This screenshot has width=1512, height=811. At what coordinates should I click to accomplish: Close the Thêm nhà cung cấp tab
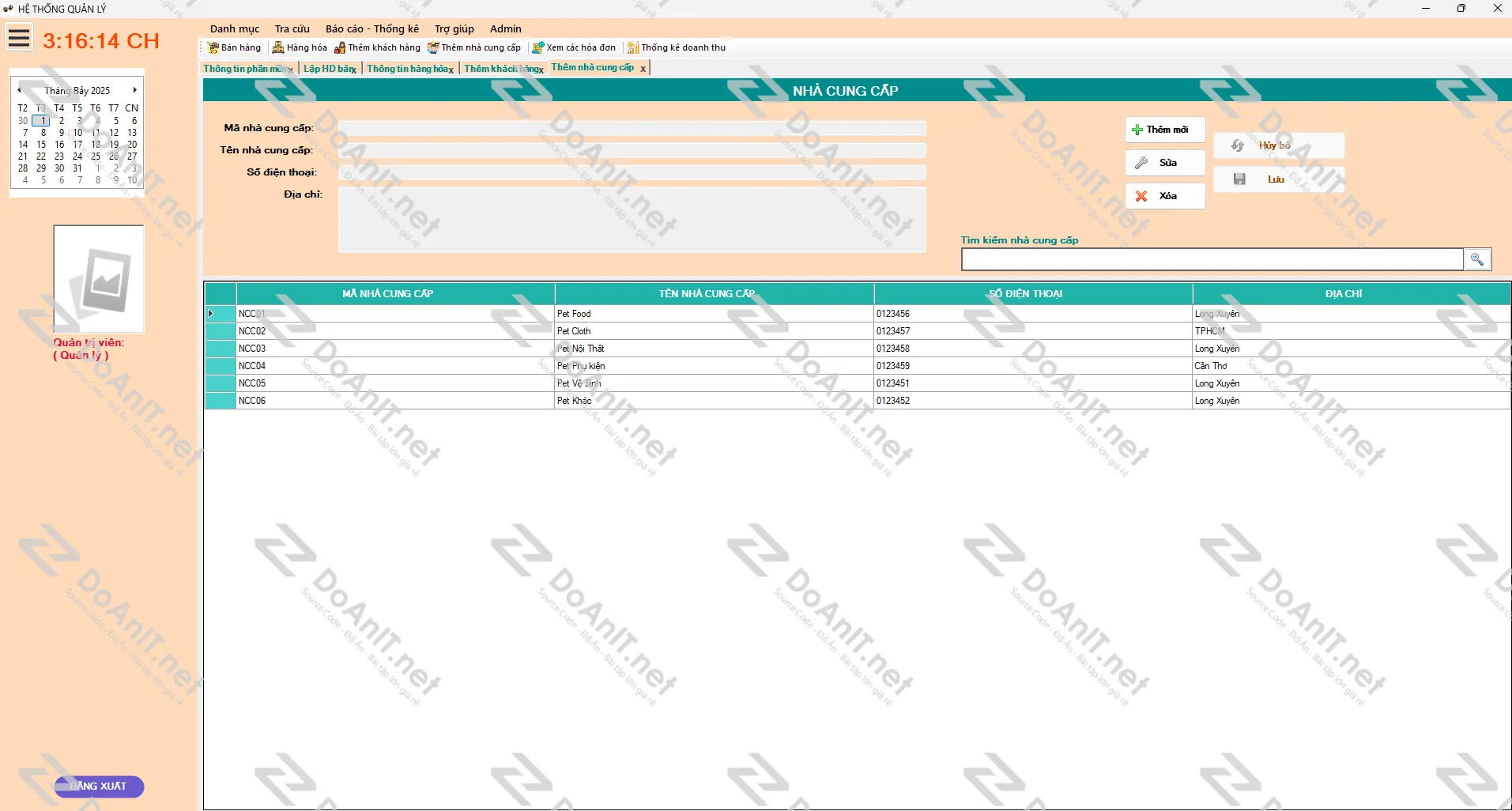click(643, 69)
